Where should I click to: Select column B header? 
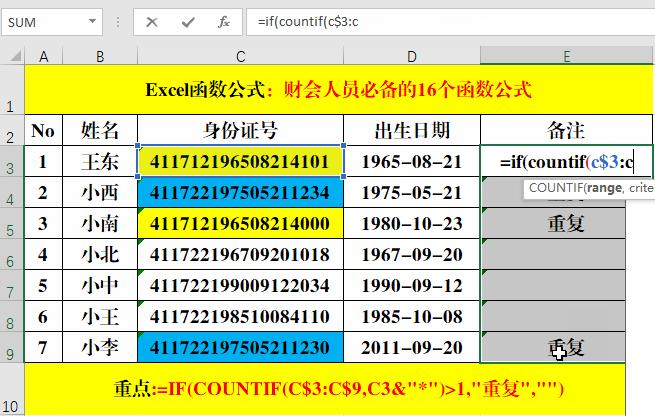[100, 56]
